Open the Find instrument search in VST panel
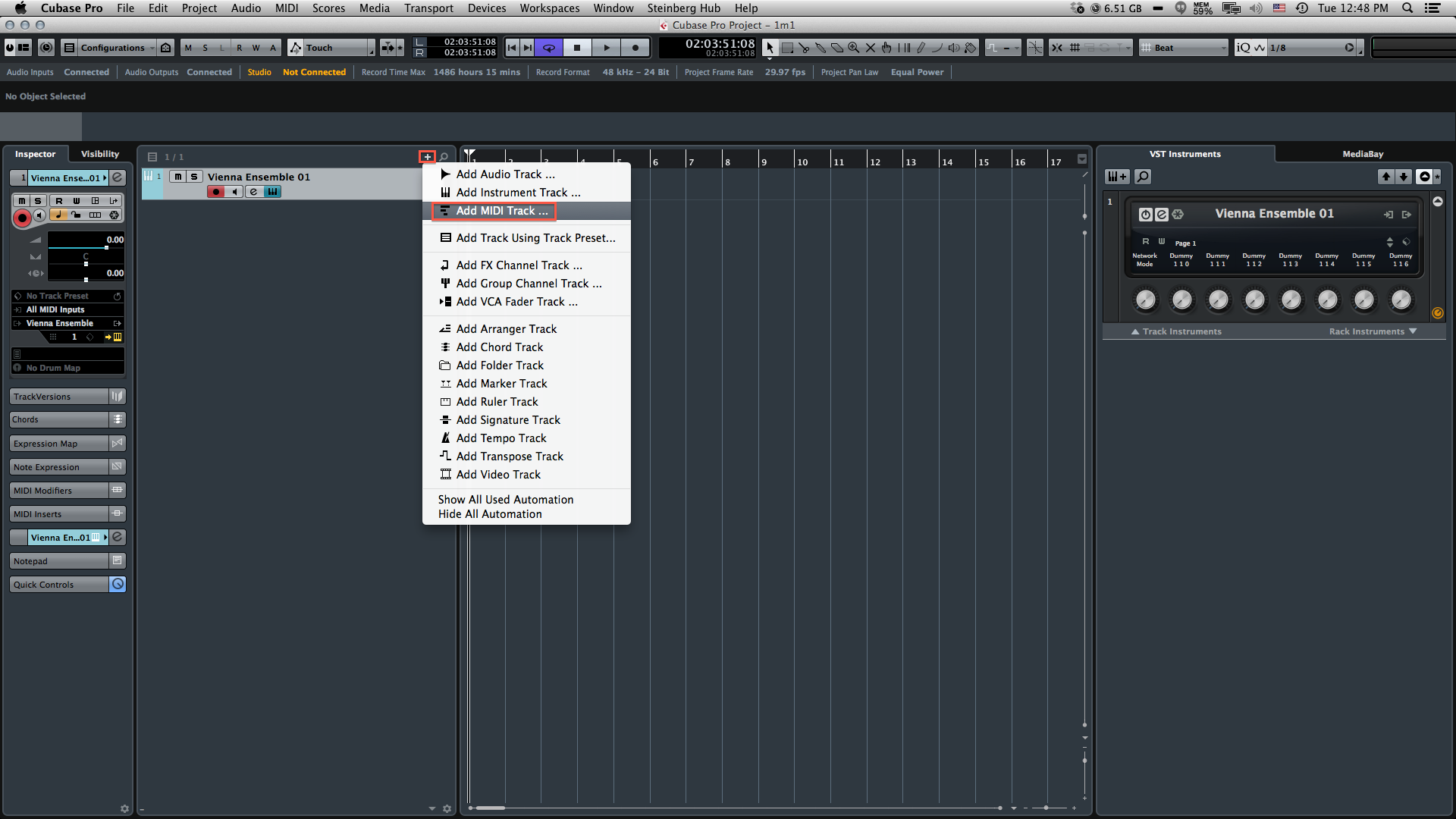Image resolution: width=1456 pixels, height=819 pixels. point(1144,176)
